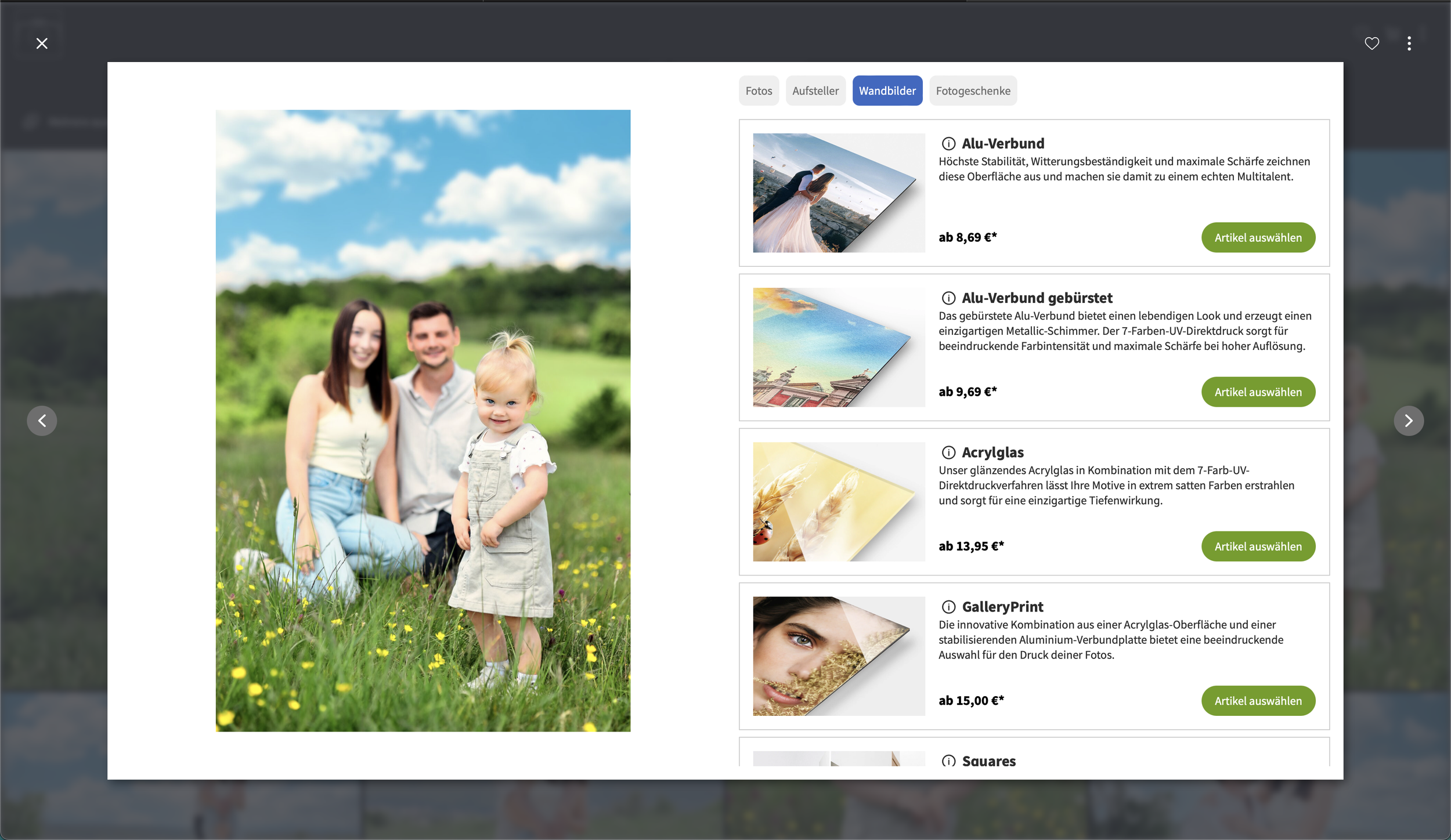The width and height of the screenshot is (1451, 840).
Task: Click the family photo preview
Action: pyautogui.click(x=423, y=421)
